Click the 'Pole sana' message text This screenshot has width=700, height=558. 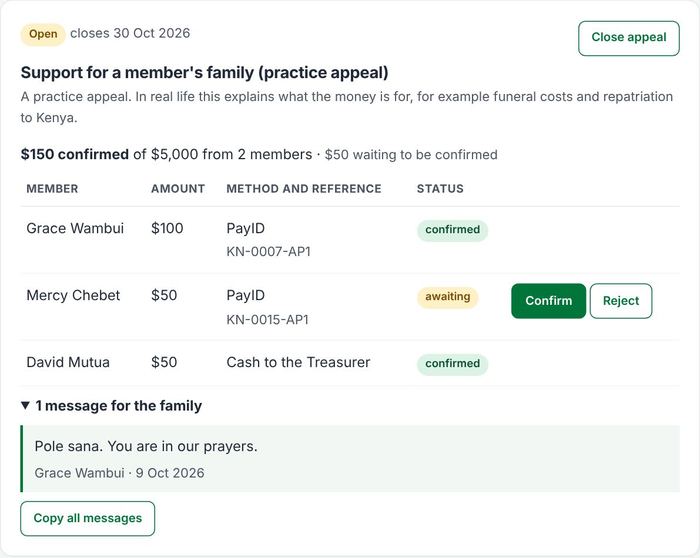tap(146, 446)
